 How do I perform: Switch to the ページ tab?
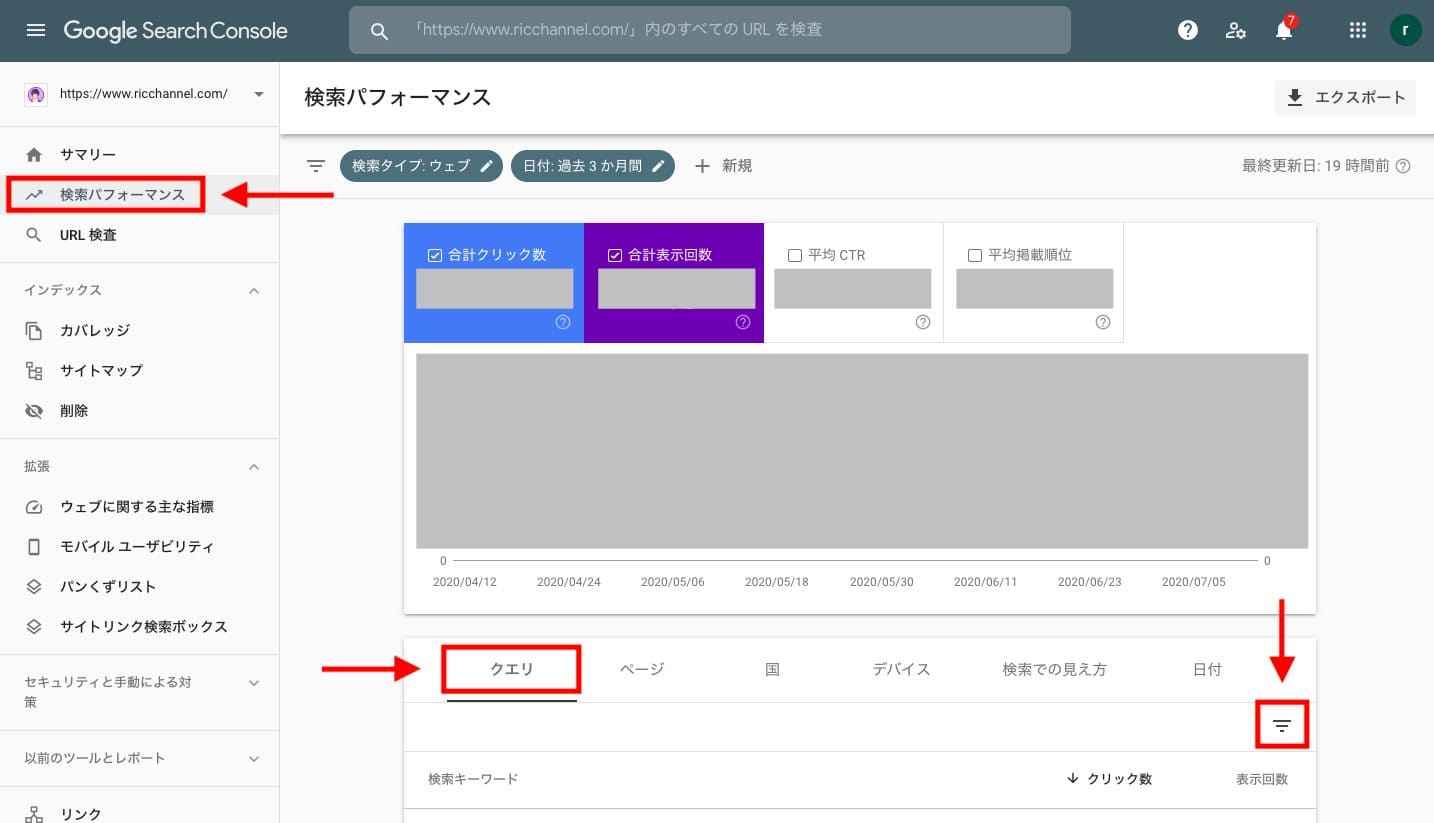[642, 670]
